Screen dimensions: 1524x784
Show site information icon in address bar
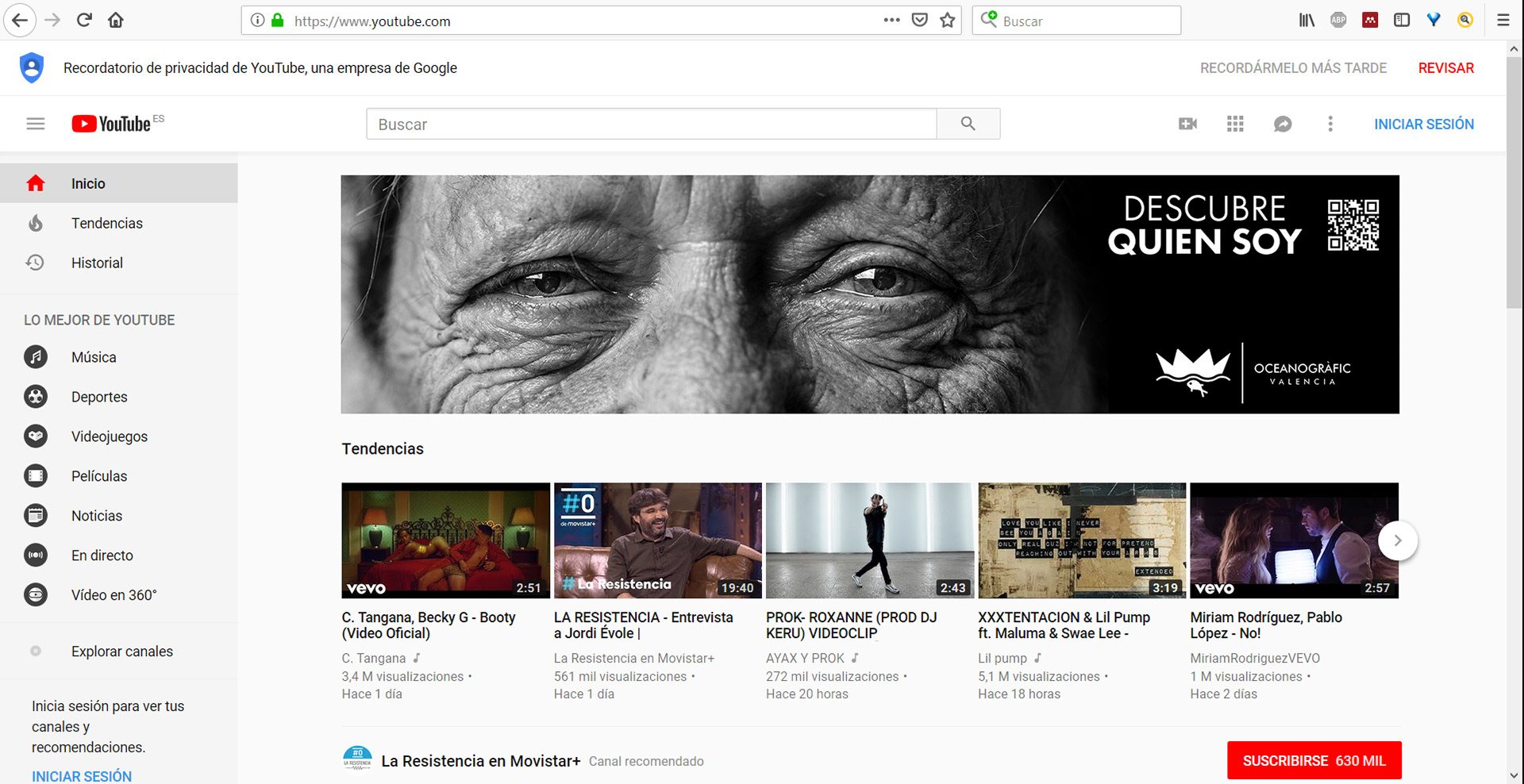pyautogui.click(x=257, y=21)
